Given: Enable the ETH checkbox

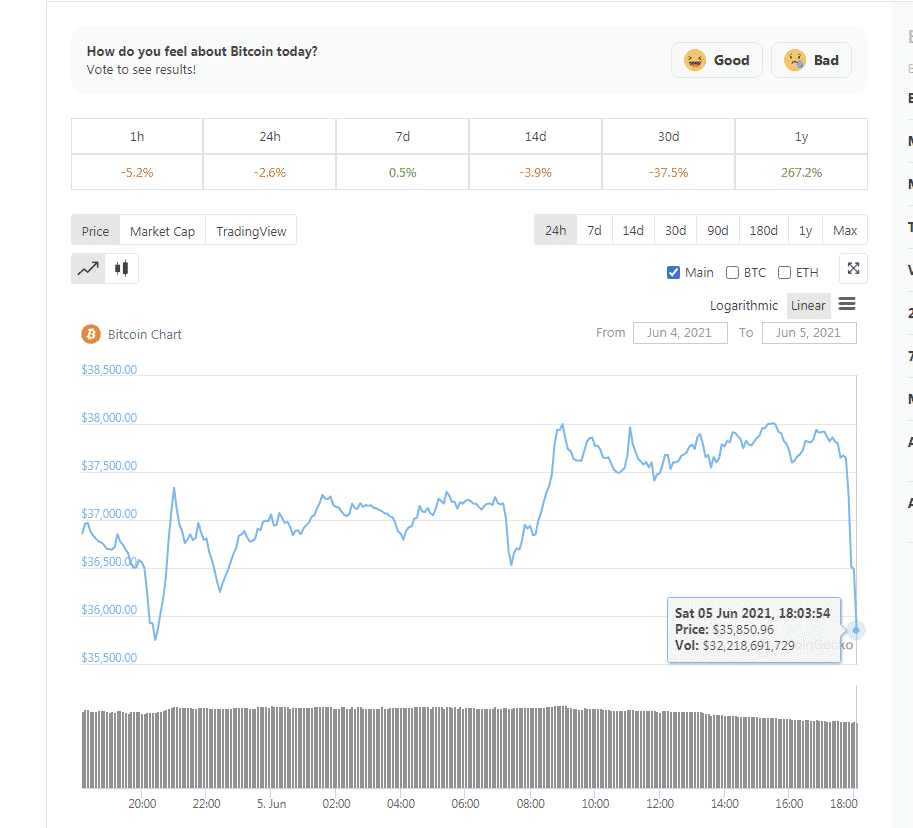Looking at the screenshot, I should point(785,272).
